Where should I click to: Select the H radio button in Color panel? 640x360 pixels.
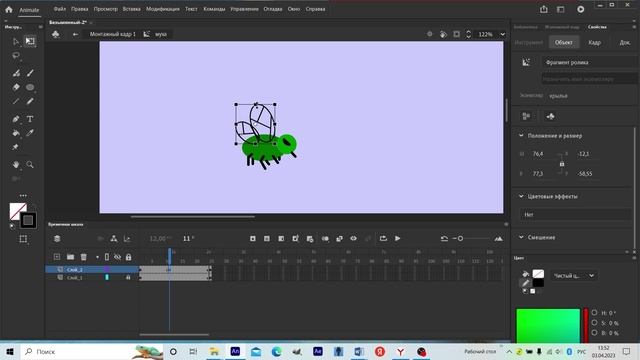click(594, 313)
